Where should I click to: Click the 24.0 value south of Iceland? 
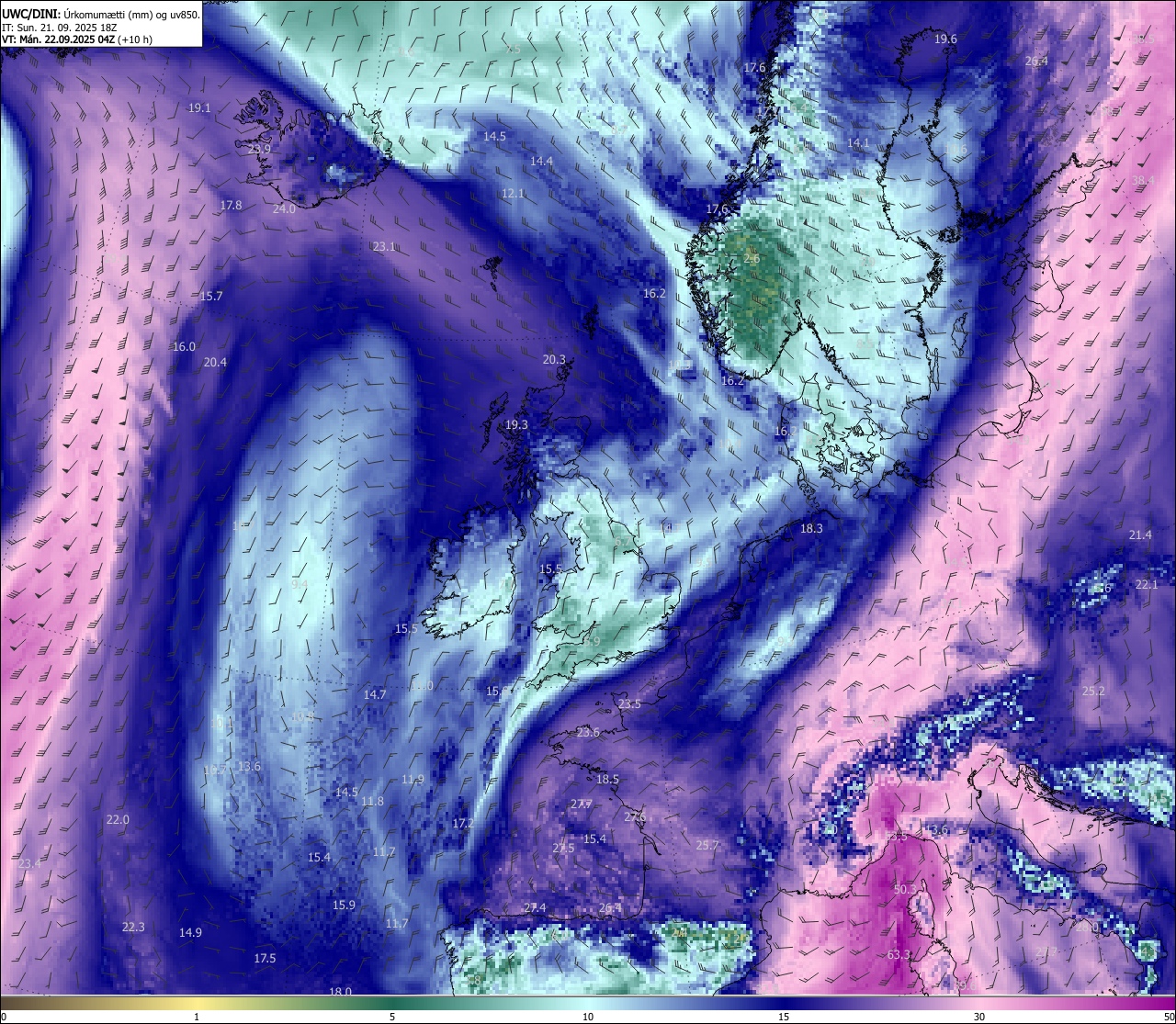pyautogui.click(x=284, y=208)
